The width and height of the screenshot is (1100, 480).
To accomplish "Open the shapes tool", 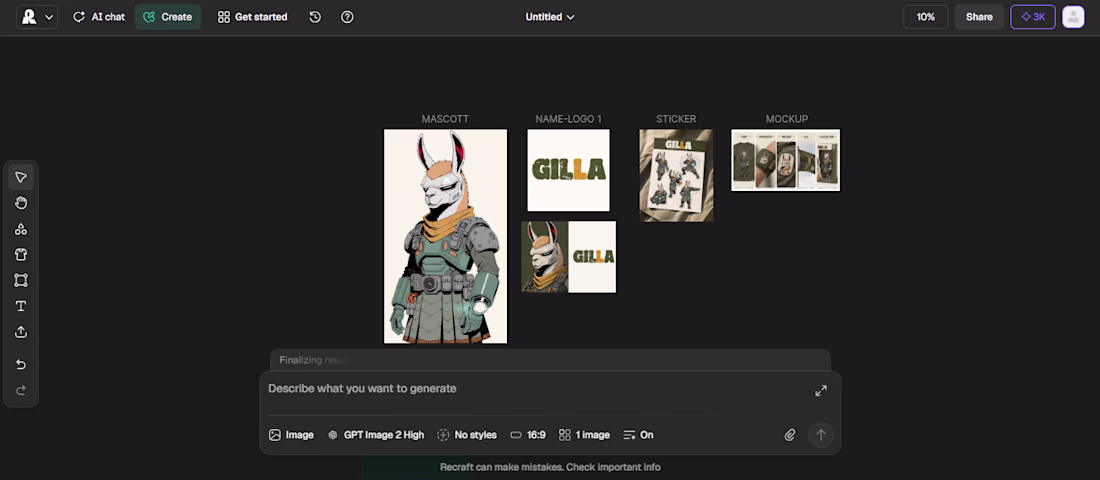I will click(21, 229).
